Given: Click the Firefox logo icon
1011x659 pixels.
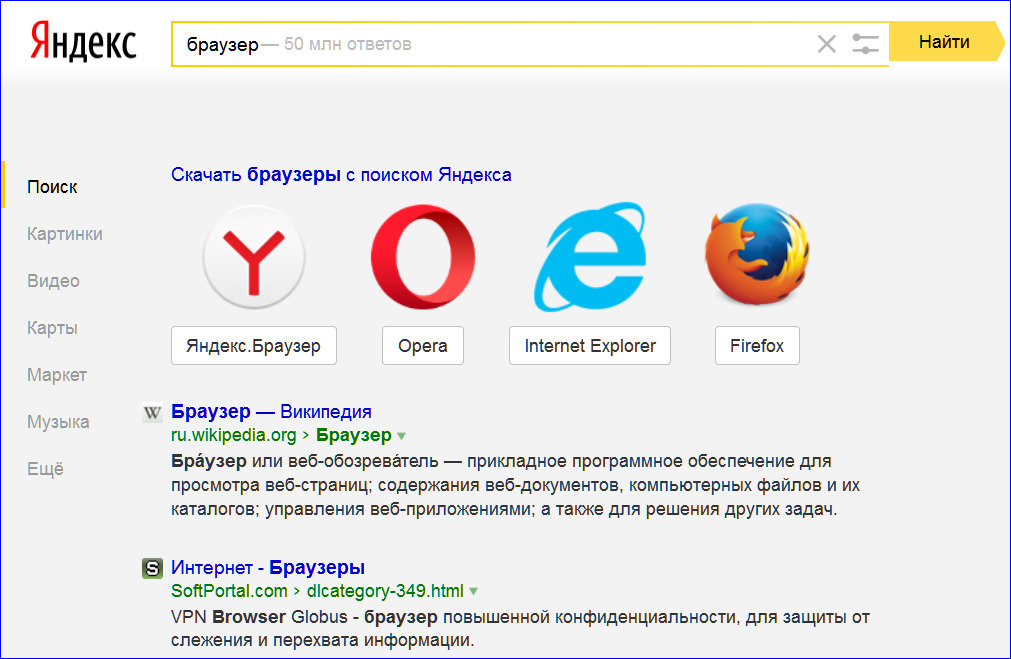Looking at the screenshot, I should click(x=757, y=254).
